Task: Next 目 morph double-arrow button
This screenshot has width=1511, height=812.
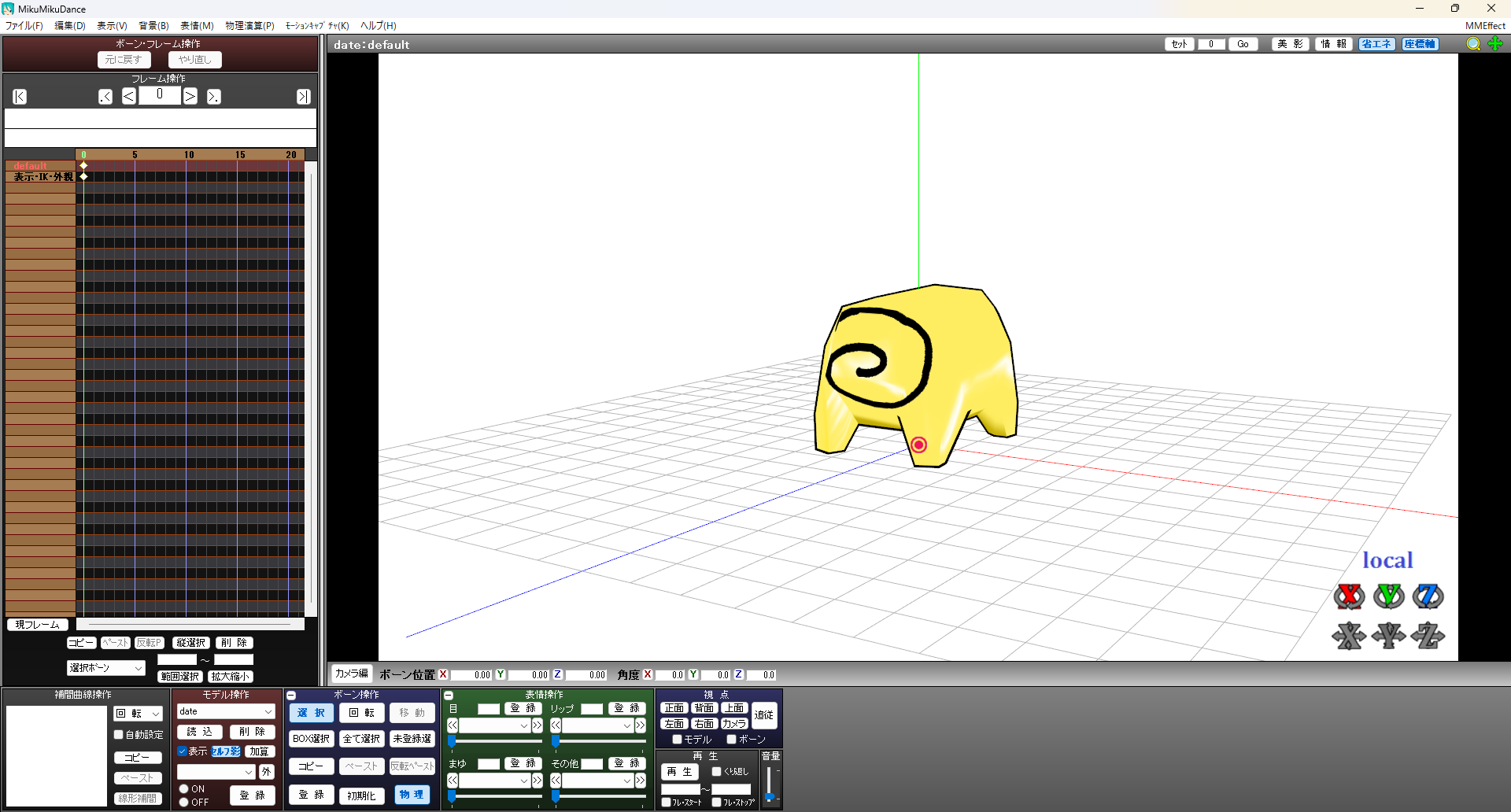Action: pos(538,725)
